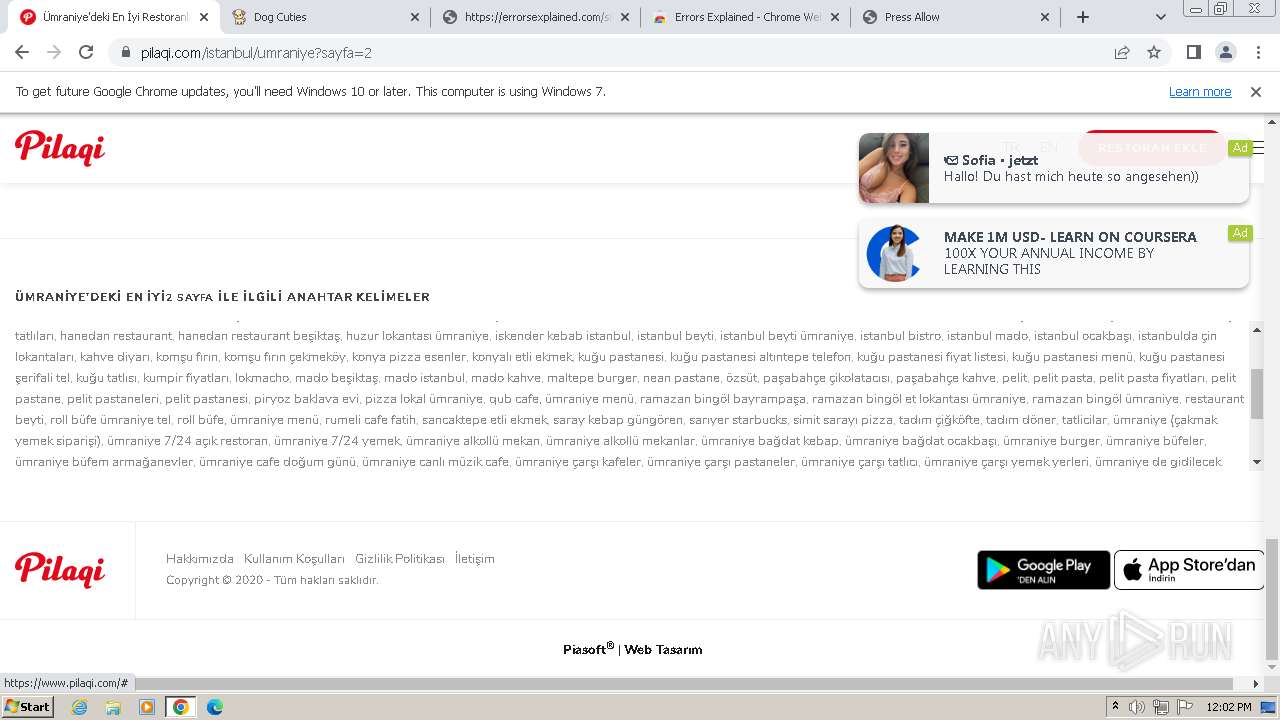Download from App Store'dan badge
1280x720 pixels.
pos(1189,570)
